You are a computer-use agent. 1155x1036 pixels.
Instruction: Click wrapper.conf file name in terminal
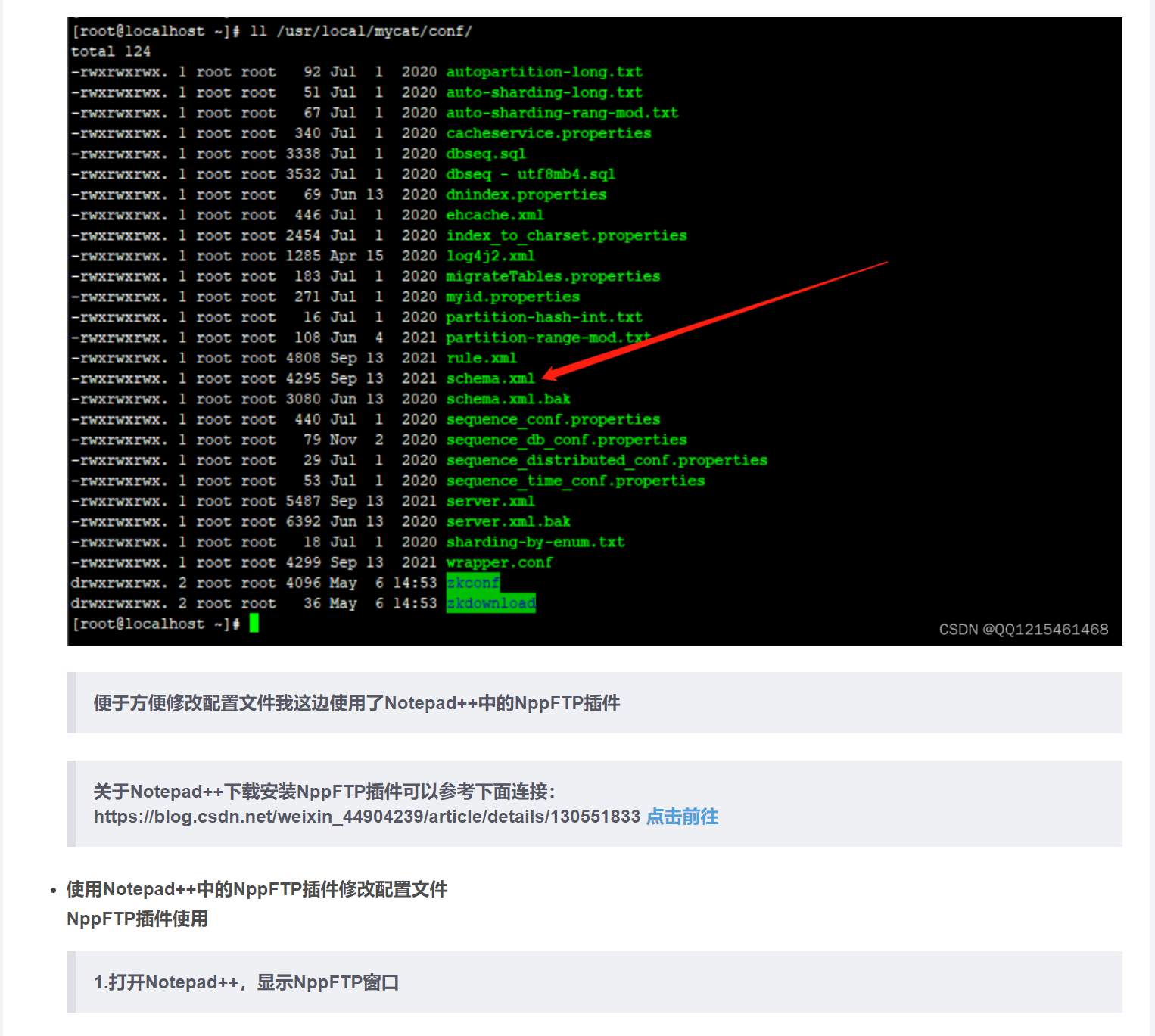coord(500,562)
